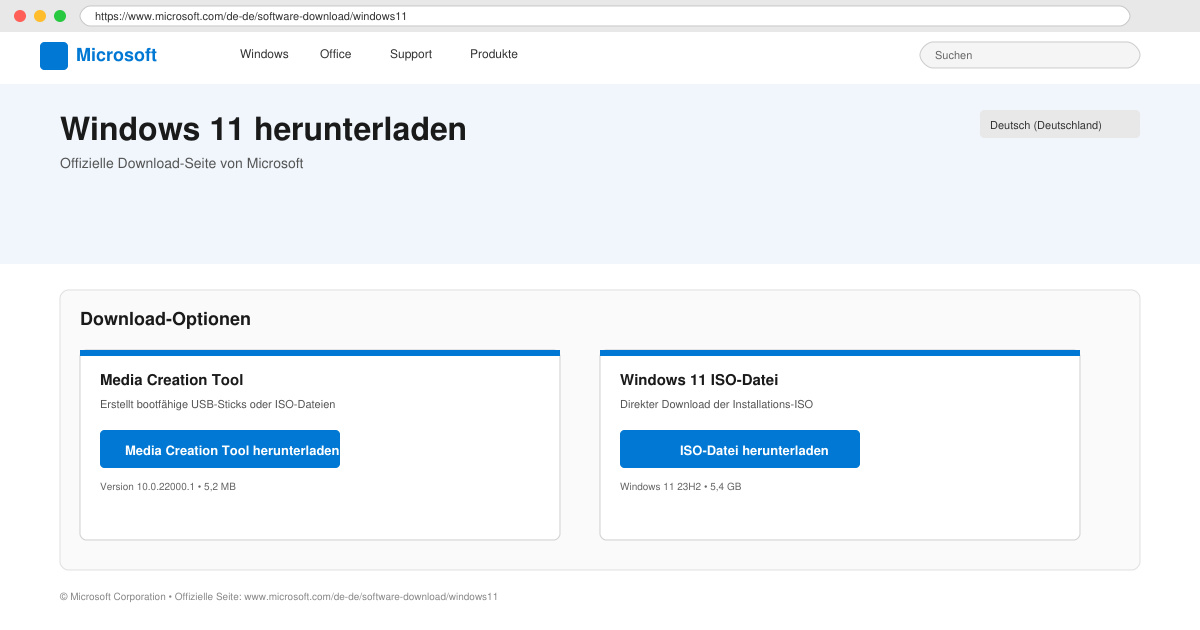
Task: Open the Office navigation menu item
Action: click(336, 54)
